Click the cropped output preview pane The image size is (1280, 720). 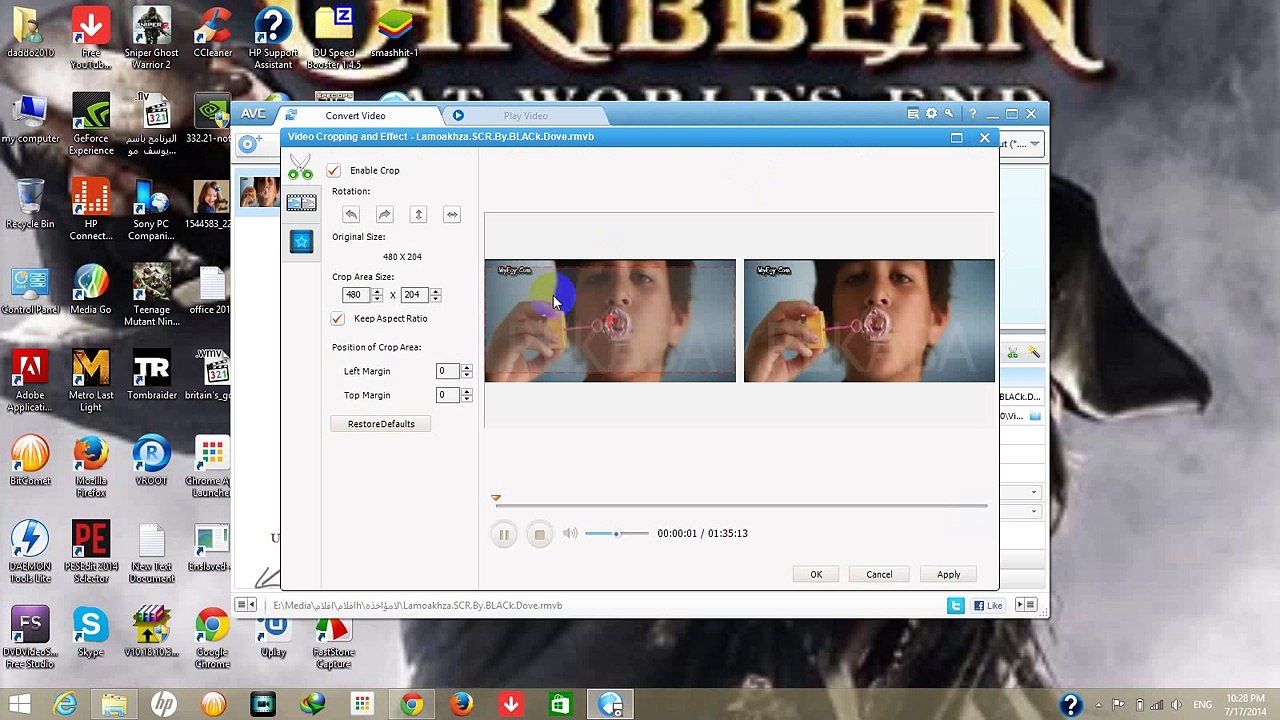pyautogui.click(x=869, y=321)
